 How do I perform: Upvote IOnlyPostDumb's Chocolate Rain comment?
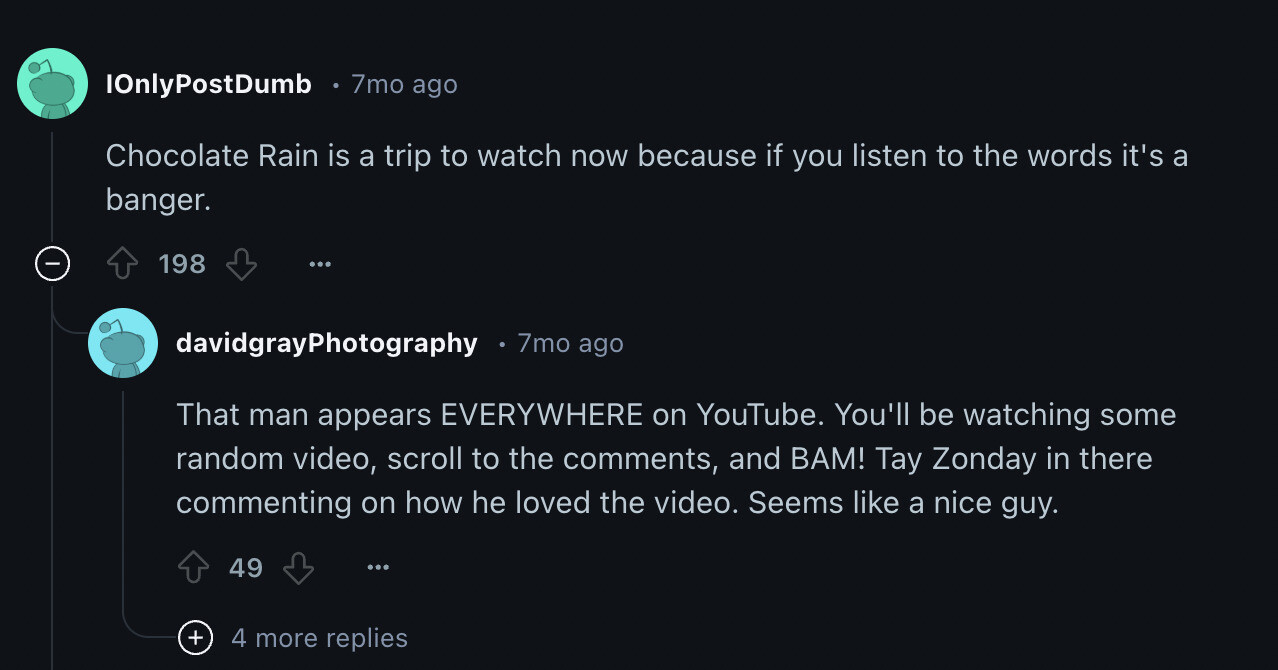pos(122,265)
